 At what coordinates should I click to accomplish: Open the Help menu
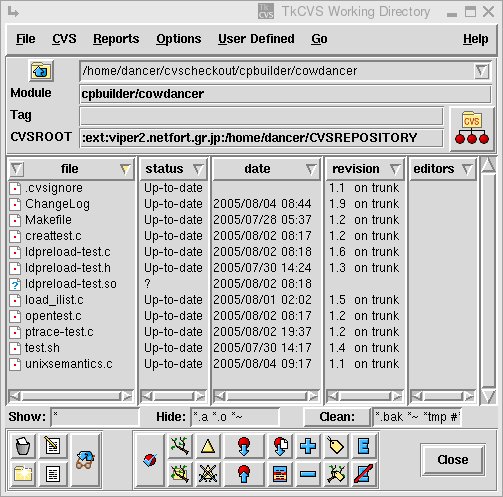pyautogui.click(x=475, y=39)
